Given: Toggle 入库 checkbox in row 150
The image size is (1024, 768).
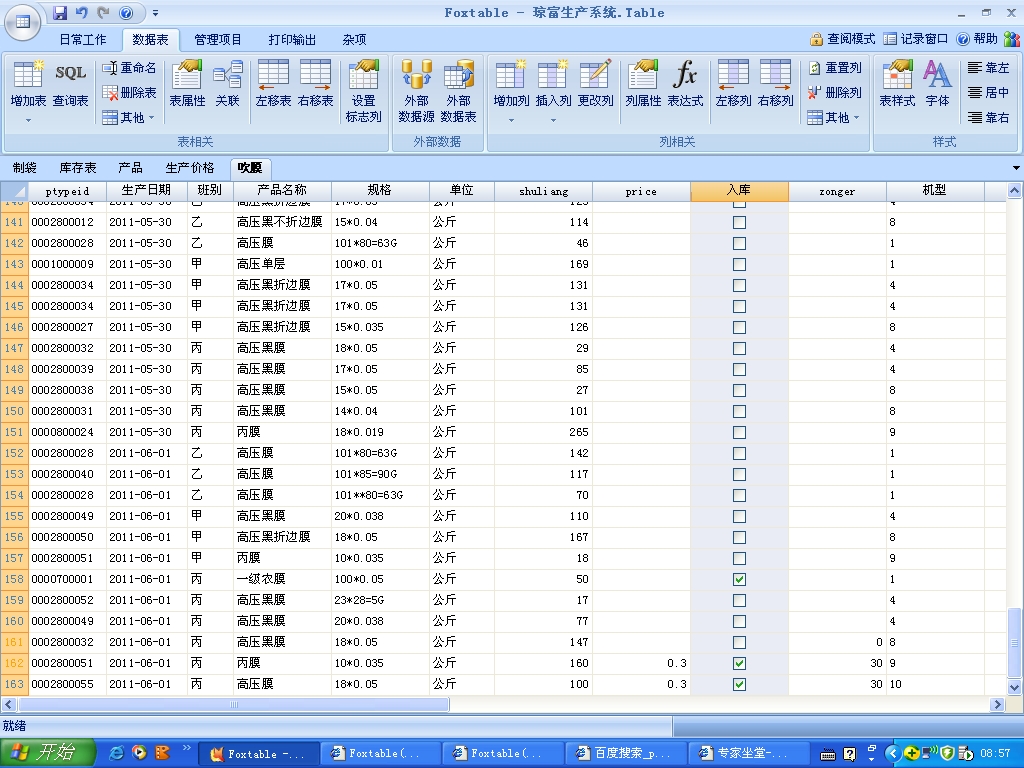Looking at the screenshot, I should click(739, 411).
